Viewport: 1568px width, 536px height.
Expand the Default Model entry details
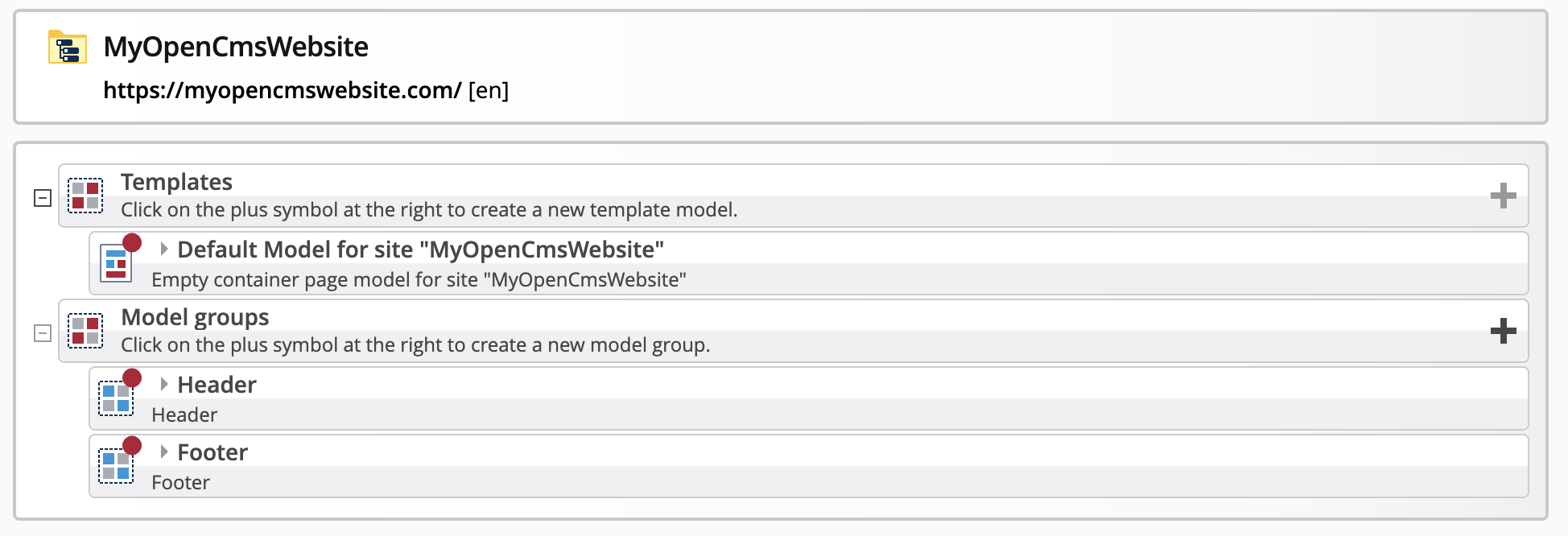point(164,249)
